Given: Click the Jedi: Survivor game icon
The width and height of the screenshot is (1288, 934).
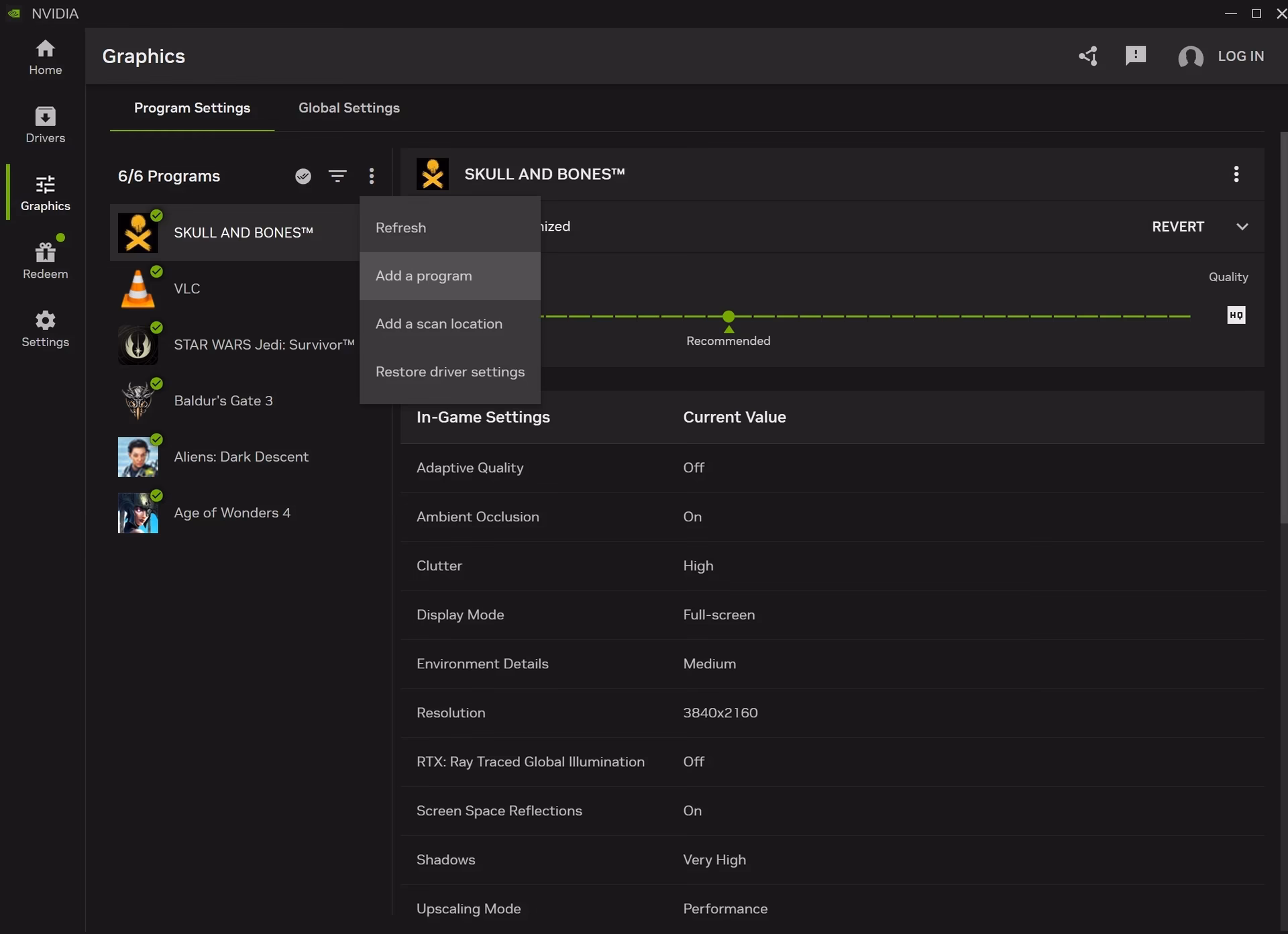Looking at the screenshot, I should 138,344.
